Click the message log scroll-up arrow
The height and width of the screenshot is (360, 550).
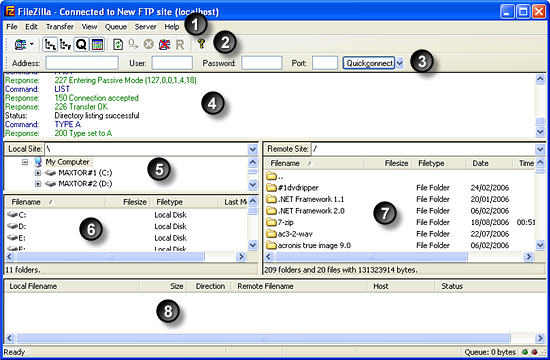coord(540,79)
